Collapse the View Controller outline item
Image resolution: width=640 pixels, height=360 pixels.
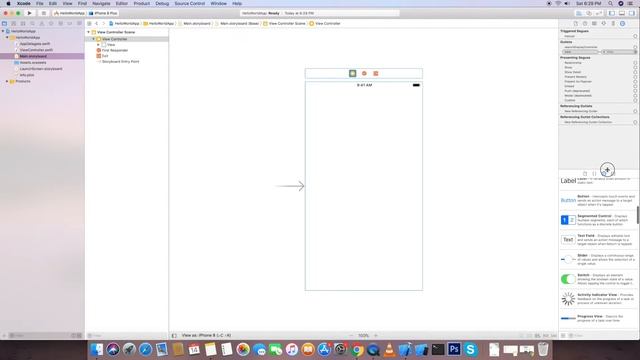(93, 39)
